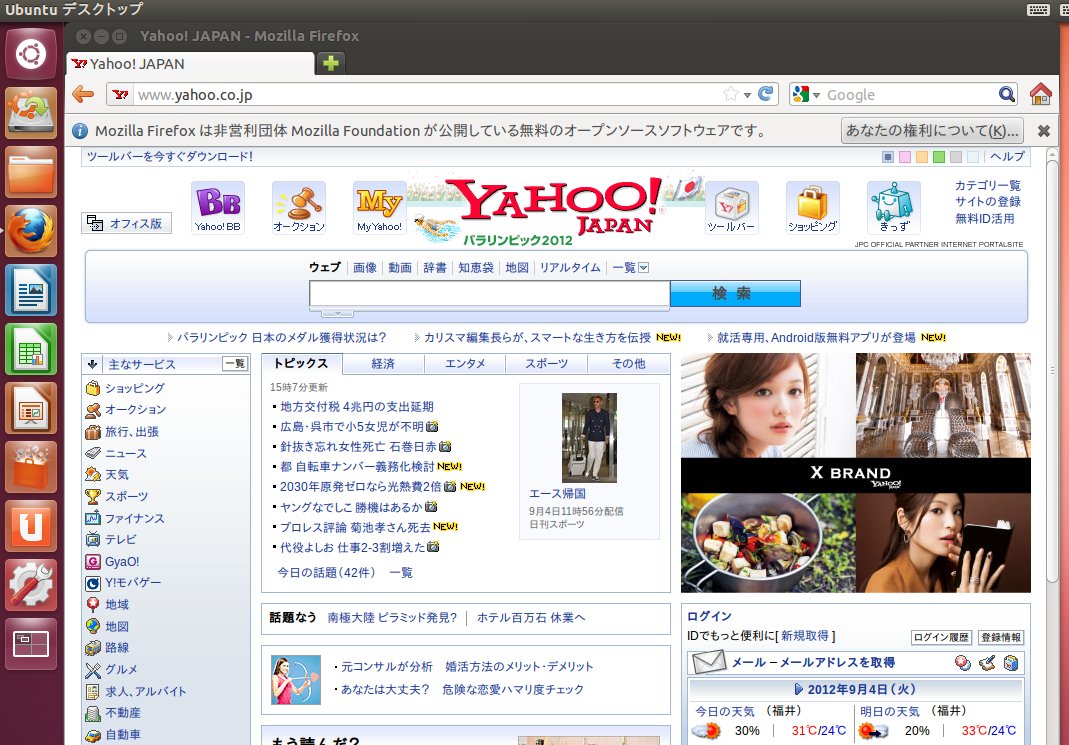
Task: Click the shopping bag icon
Action: click(812, 207)
